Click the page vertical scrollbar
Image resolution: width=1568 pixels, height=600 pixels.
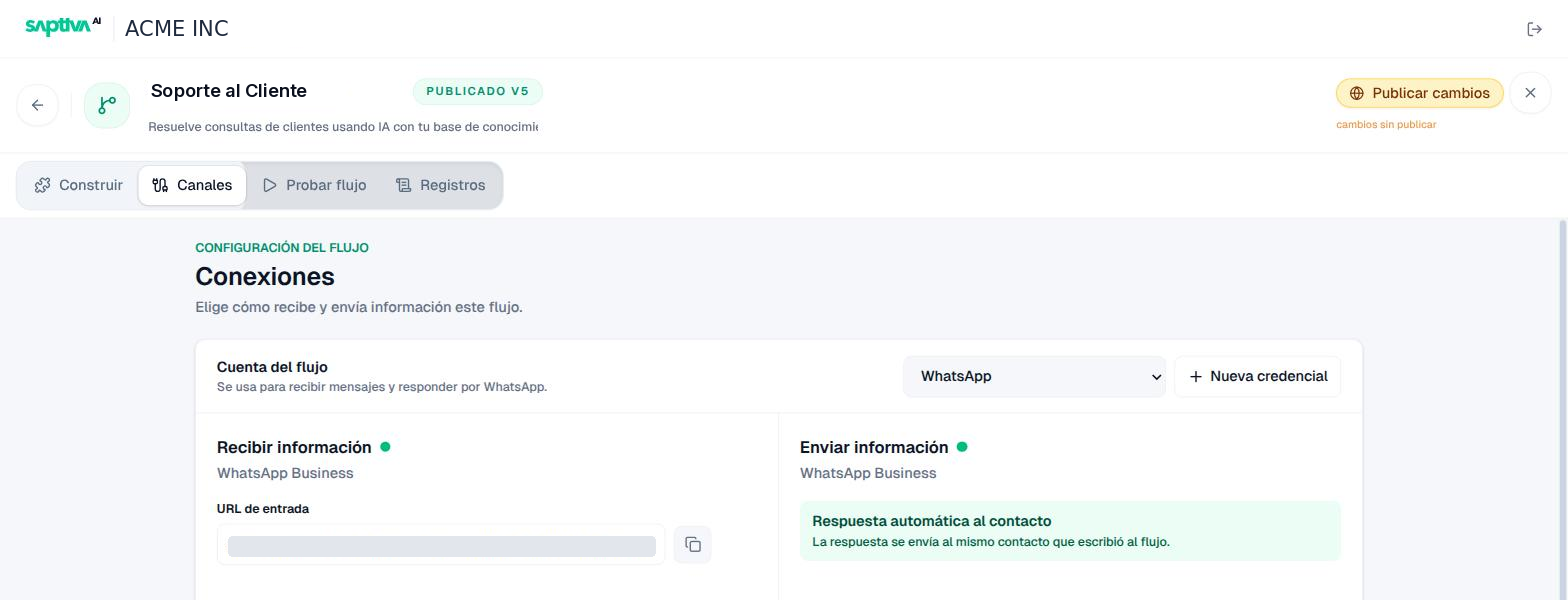point(1563,410)
